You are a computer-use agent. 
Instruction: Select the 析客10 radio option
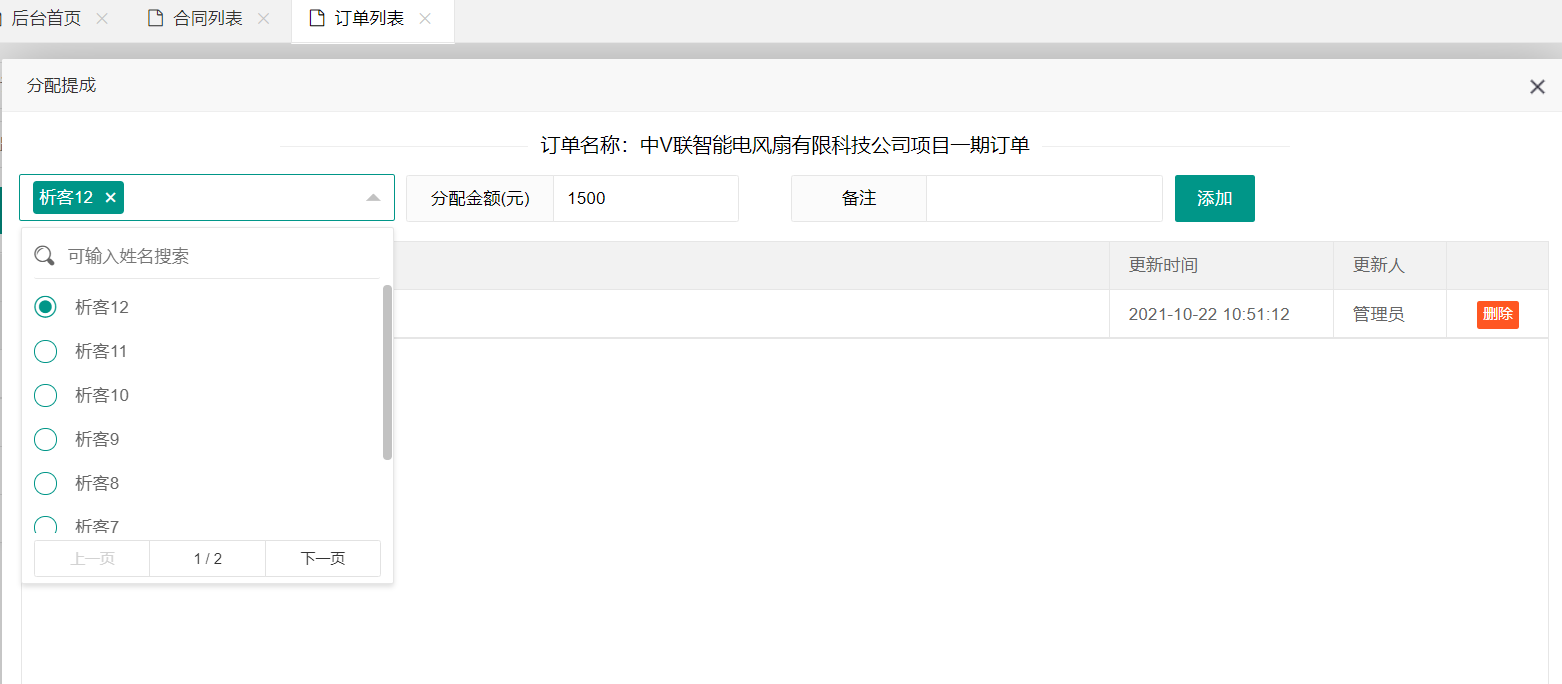46,395
